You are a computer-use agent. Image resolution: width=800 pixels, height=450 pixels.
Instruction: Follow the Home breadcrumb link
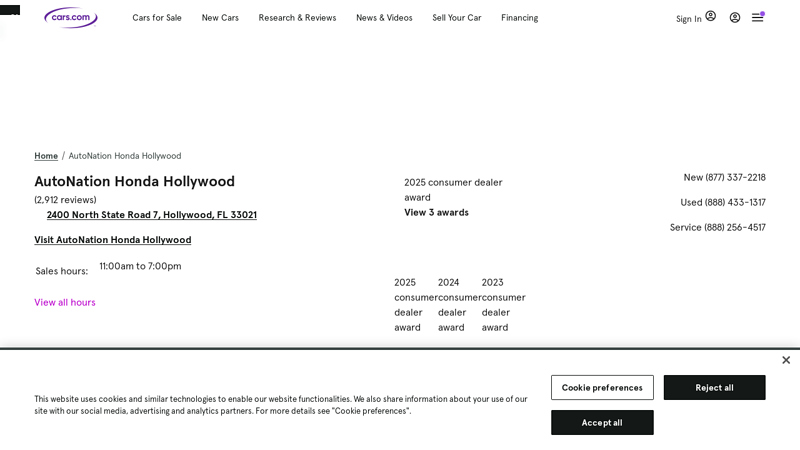click(x=46, y=156)
